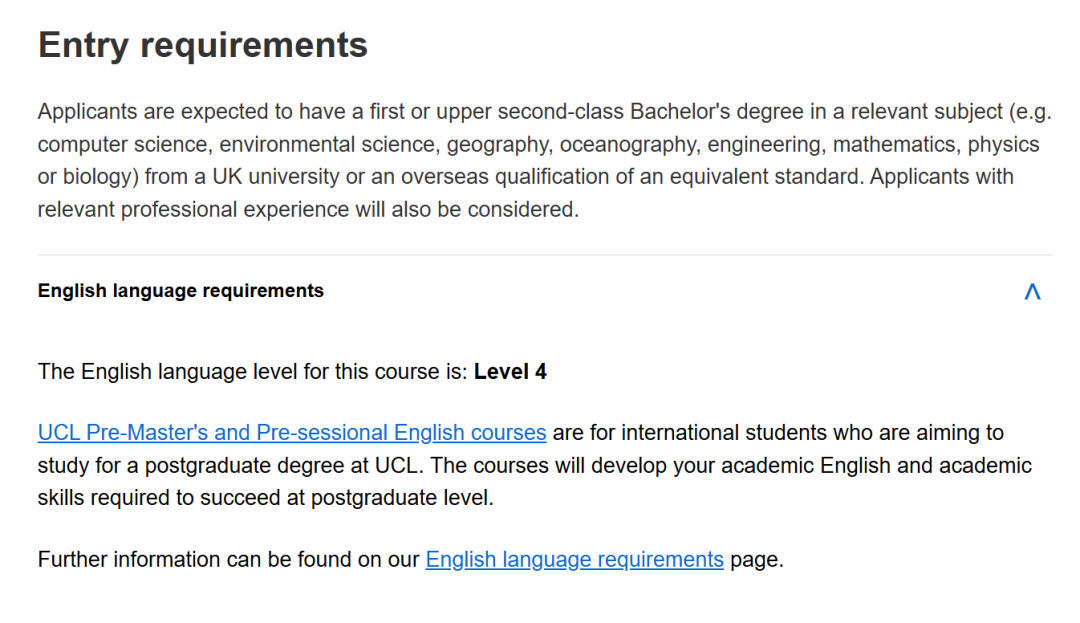Click the Entry requirements heading
Image resolution: width=1080 pixels, height=623 pixels.
coord(202,44)
